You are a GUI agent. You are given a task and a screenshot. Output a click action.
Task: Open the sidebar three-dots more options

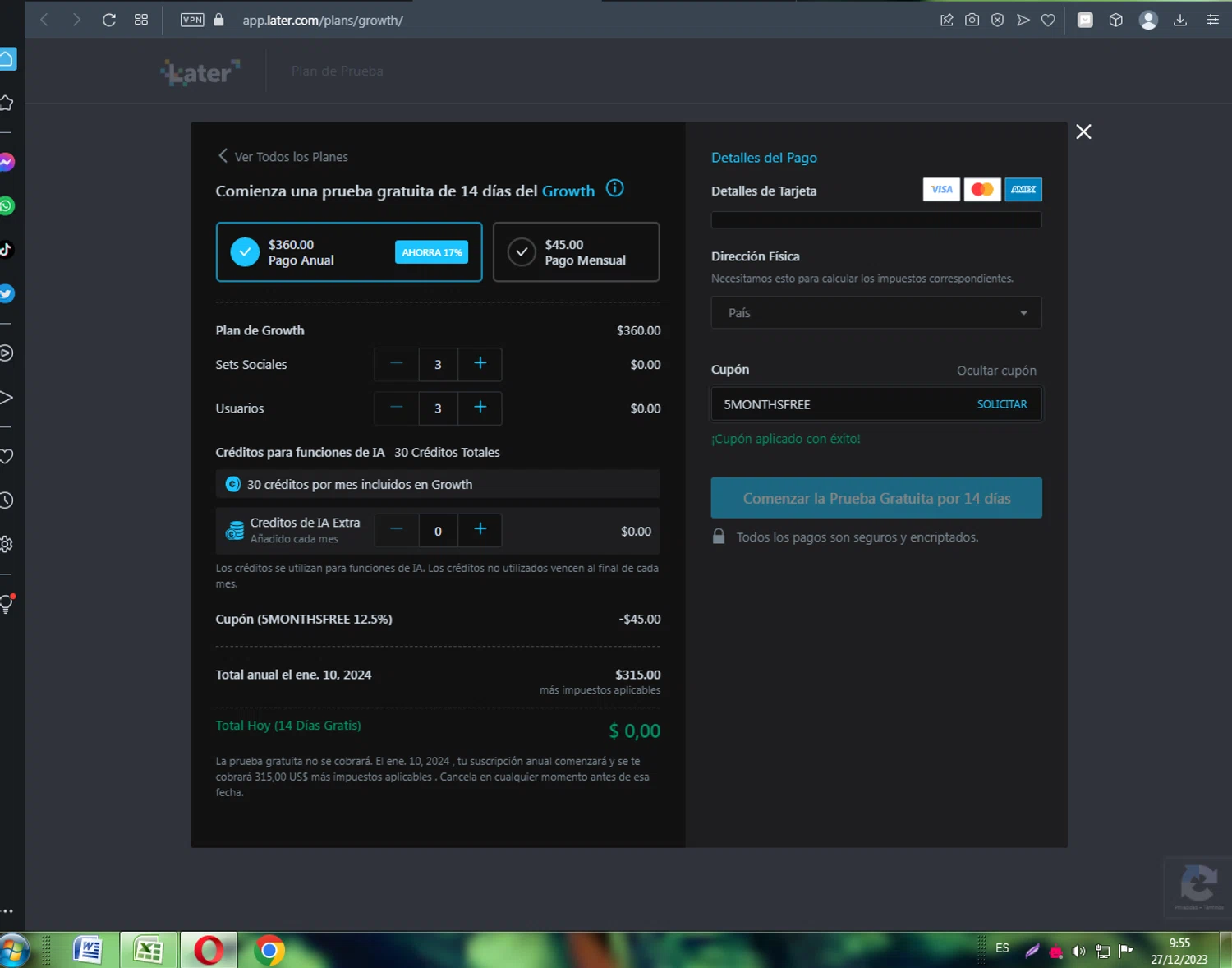click(x=7, y=911)
